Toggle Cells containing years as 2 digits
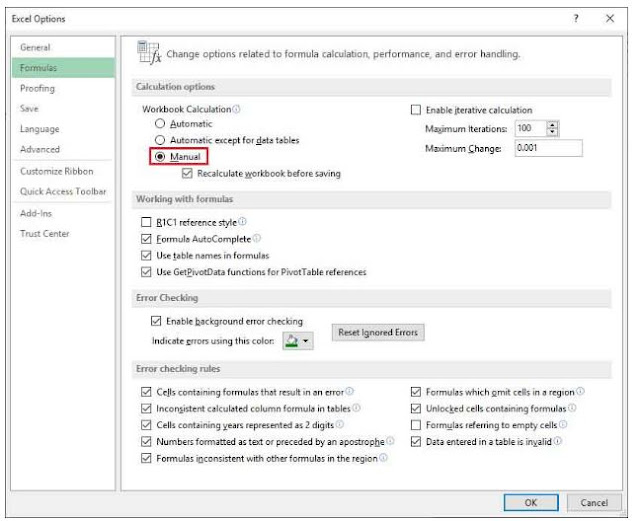640x521 pixels. point(146,425)
